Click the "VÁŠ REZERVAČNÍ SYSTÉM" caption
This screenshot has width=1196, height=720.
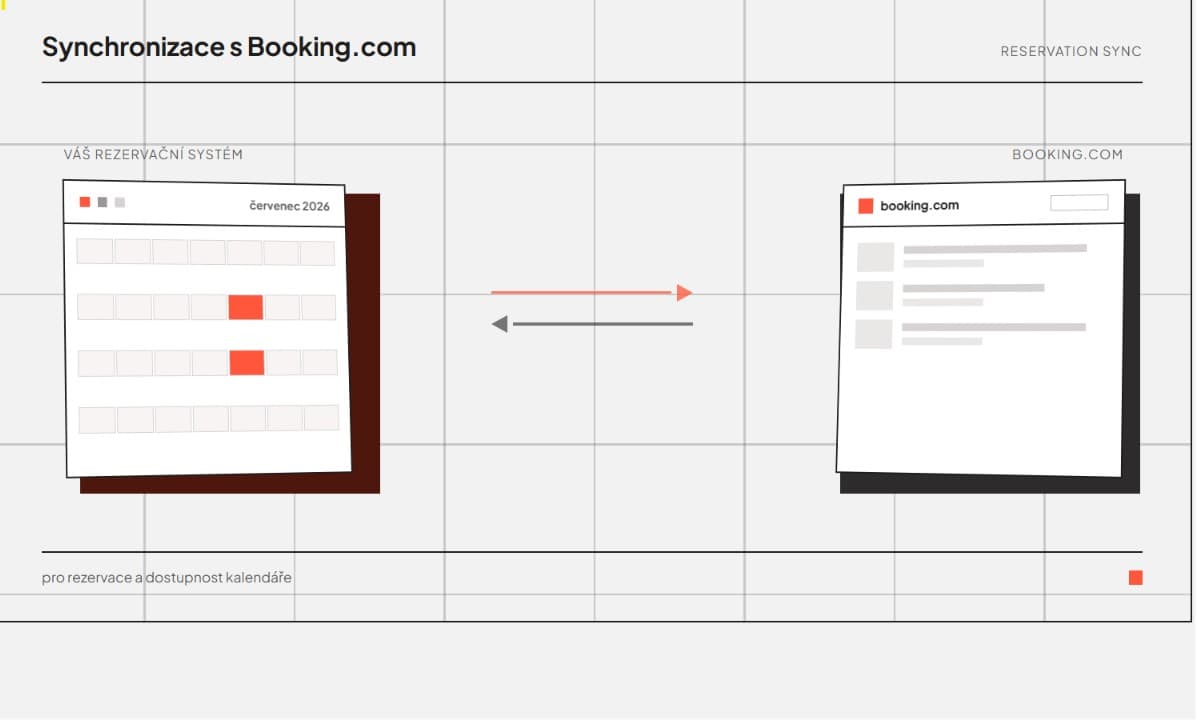pyautogui.click(x=153, y=154)
